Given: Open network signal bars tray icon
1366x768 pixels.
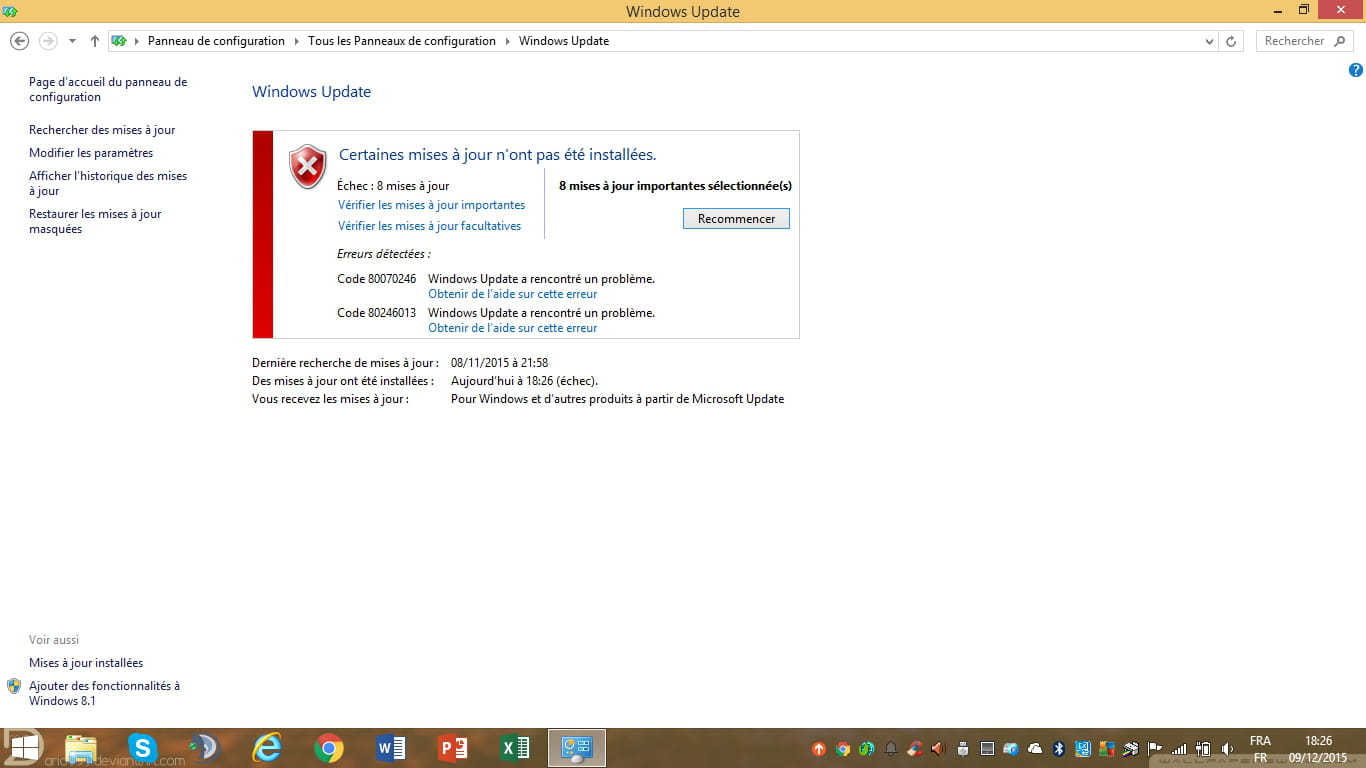Looking at the screenshot, I should point(1179,748).
